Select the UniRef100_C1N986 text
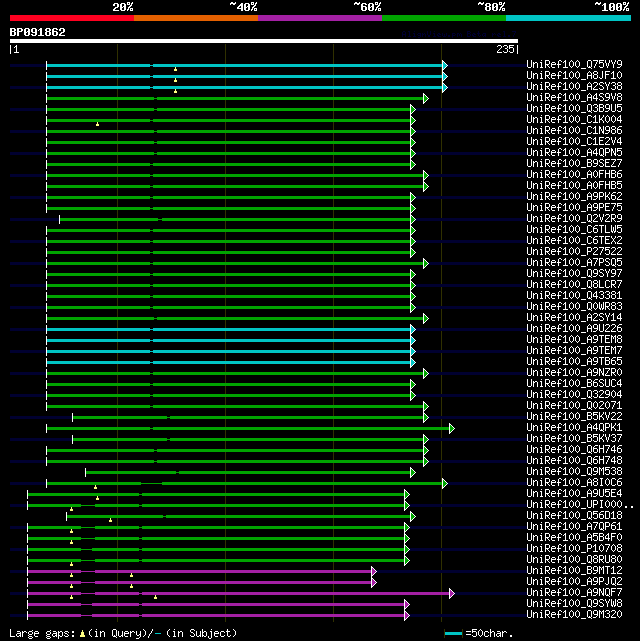Image resolution: width=640 pixels, height=641 pixels. (x=574, y=131)
